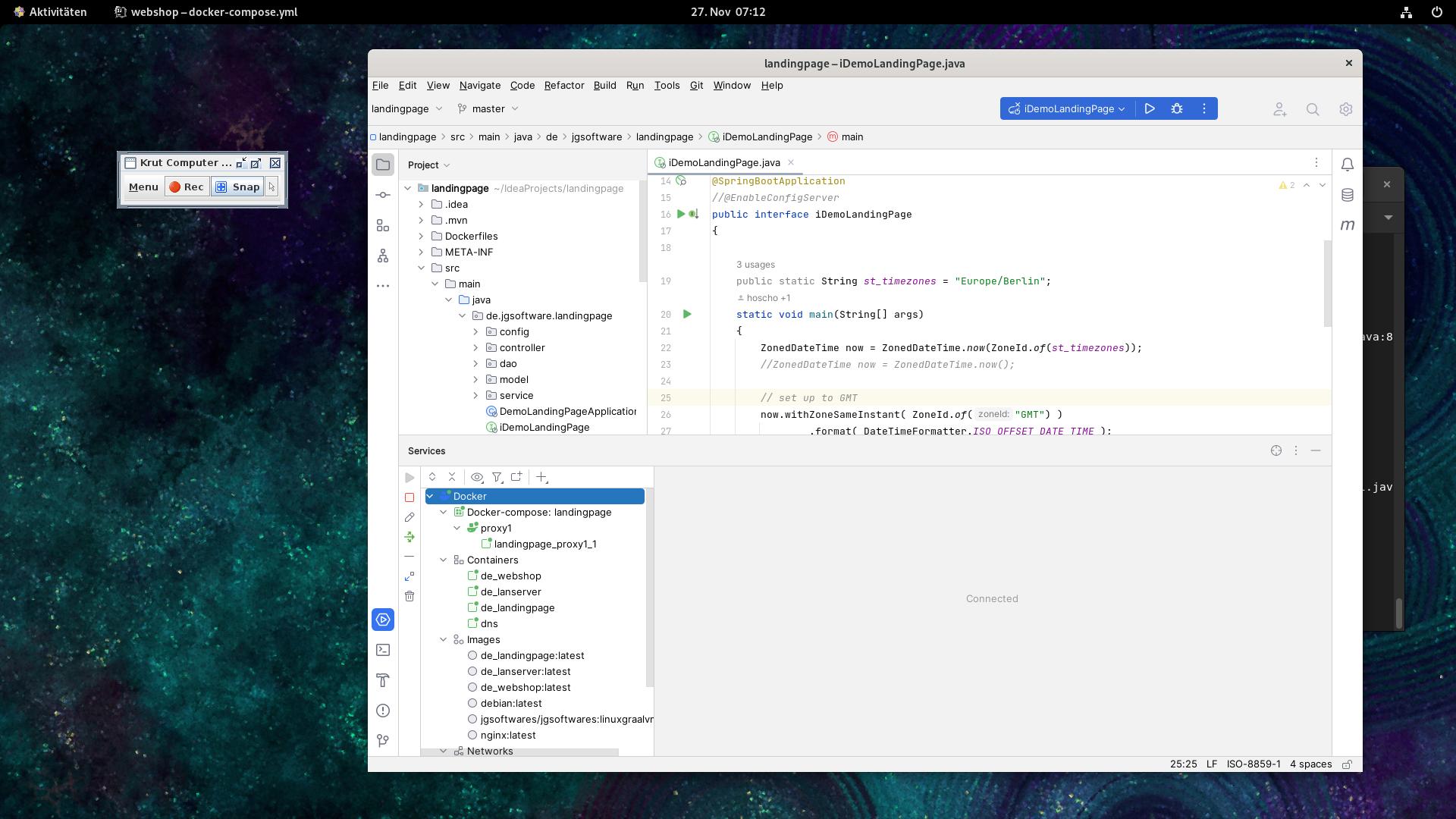The height and width of the screenshot is (819, 1456).
Task: Open the master branch dropdown
Action: pos(488,108)
